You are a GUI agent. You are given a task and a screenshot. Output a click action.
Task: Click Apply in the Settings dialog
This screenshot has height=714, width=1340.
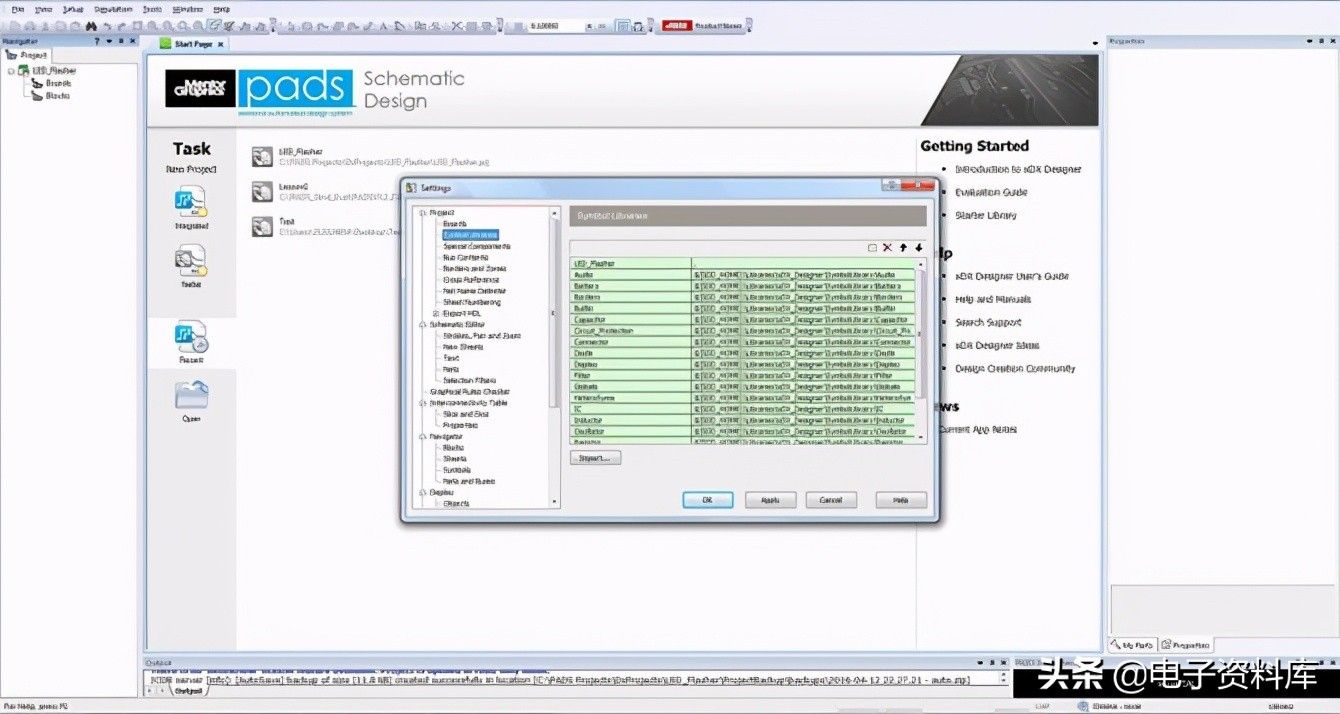(770, 500)
